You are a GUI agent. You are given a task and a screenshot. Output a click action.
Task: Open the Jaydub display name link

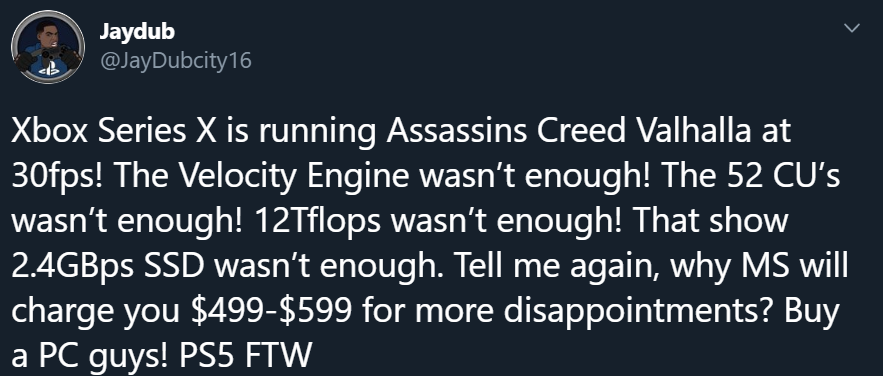click(137, 32)
